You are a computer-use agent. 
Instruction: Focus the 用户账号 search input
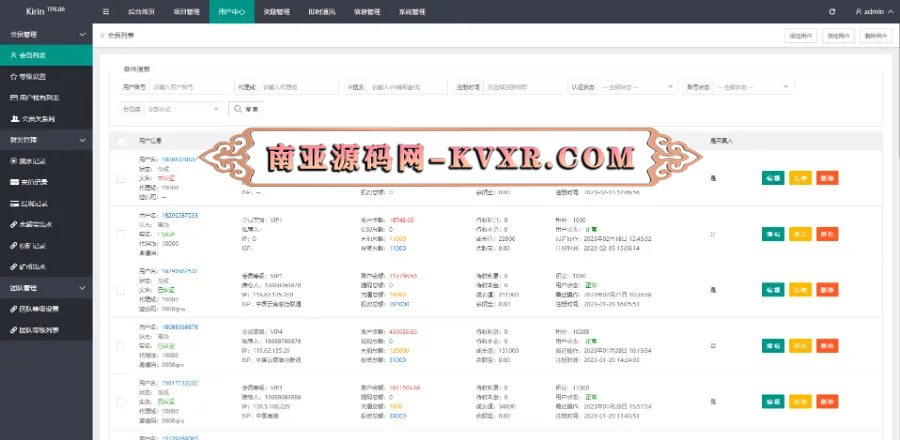pyautogui.click(x=189, y=87)
